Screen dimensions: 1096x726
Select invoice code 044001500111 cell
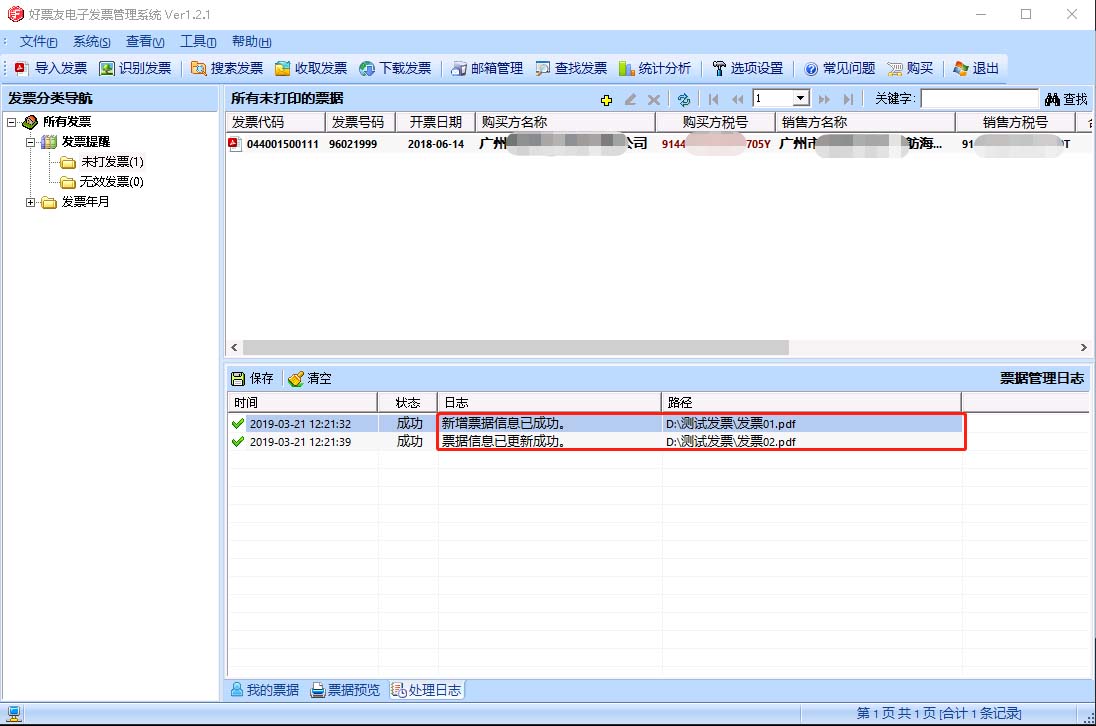282,144
